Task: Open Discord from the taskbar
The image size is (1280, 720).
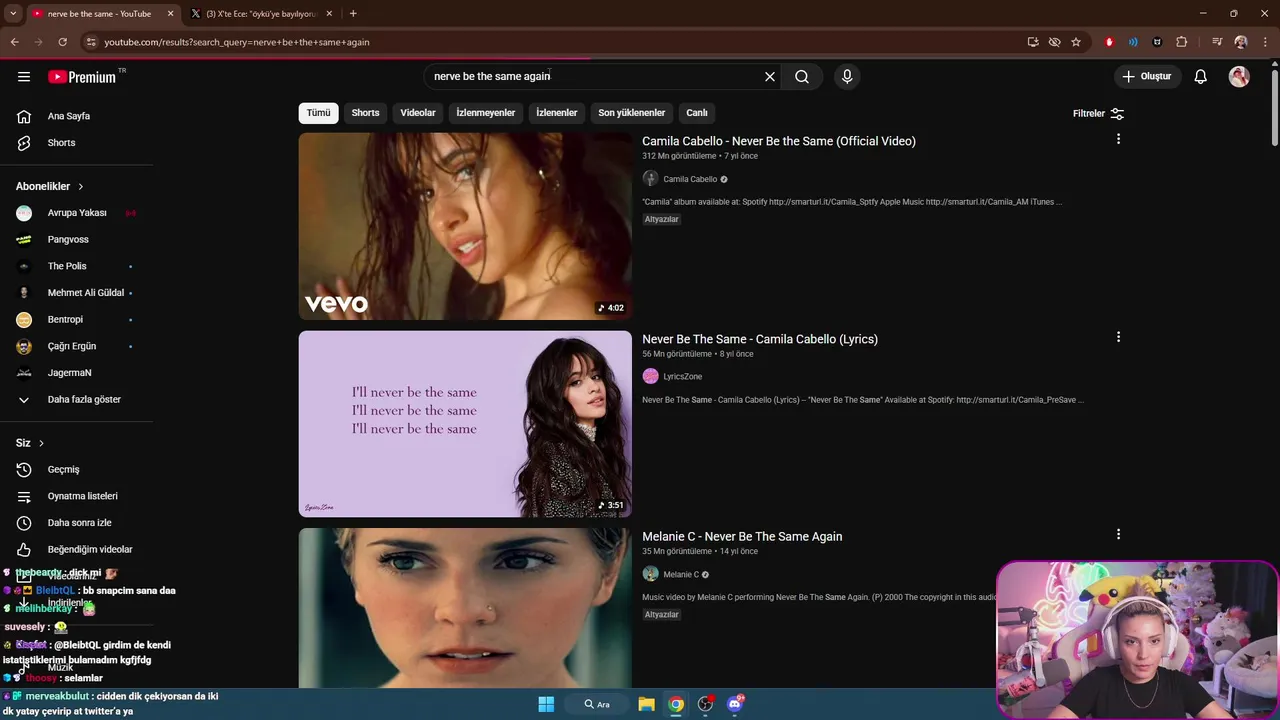Action: (x=736, y=704)
